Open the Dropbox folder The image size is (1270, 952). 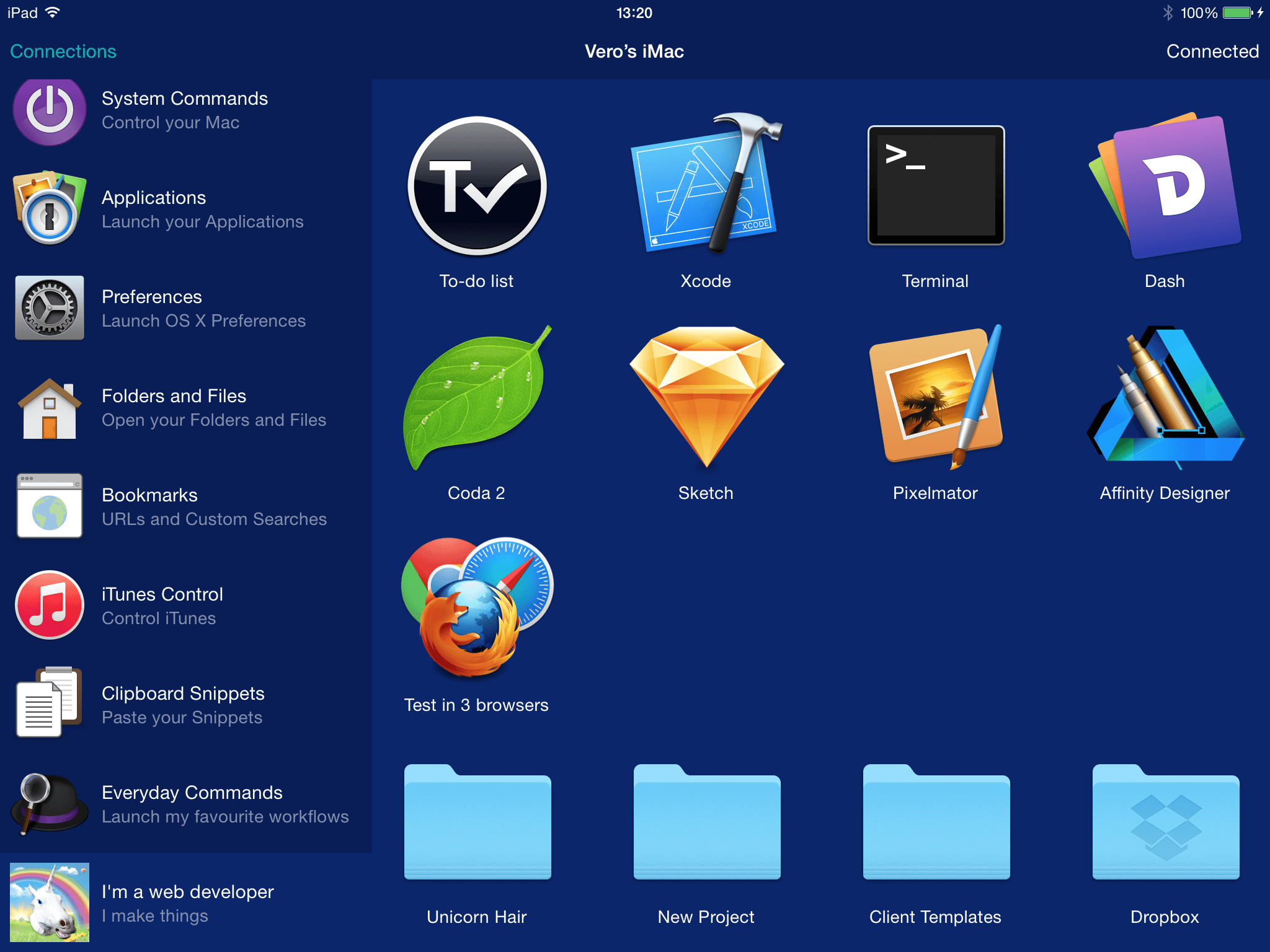tap(1165, 823)
